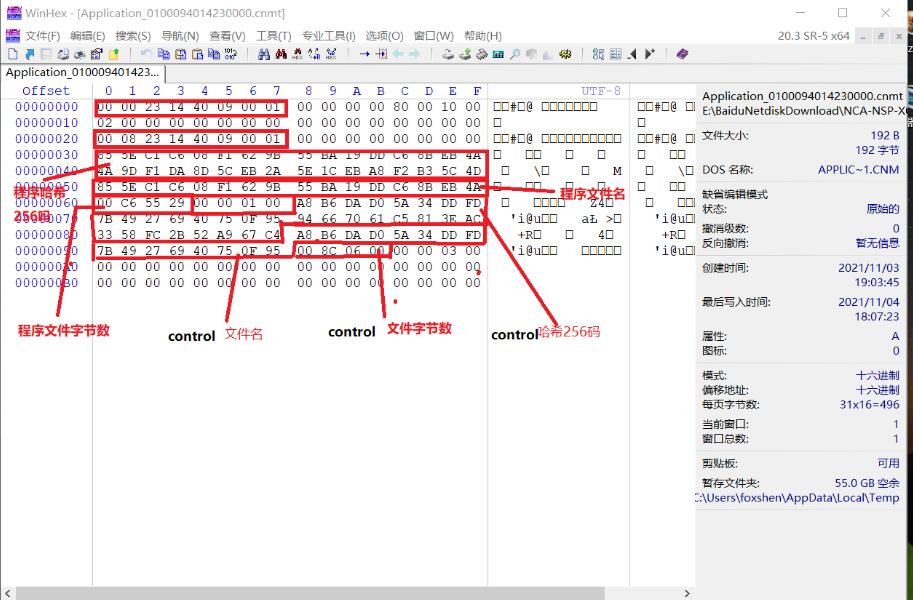
Task: Click the Undo arrow toolbar icon
Action: point(147,54)
